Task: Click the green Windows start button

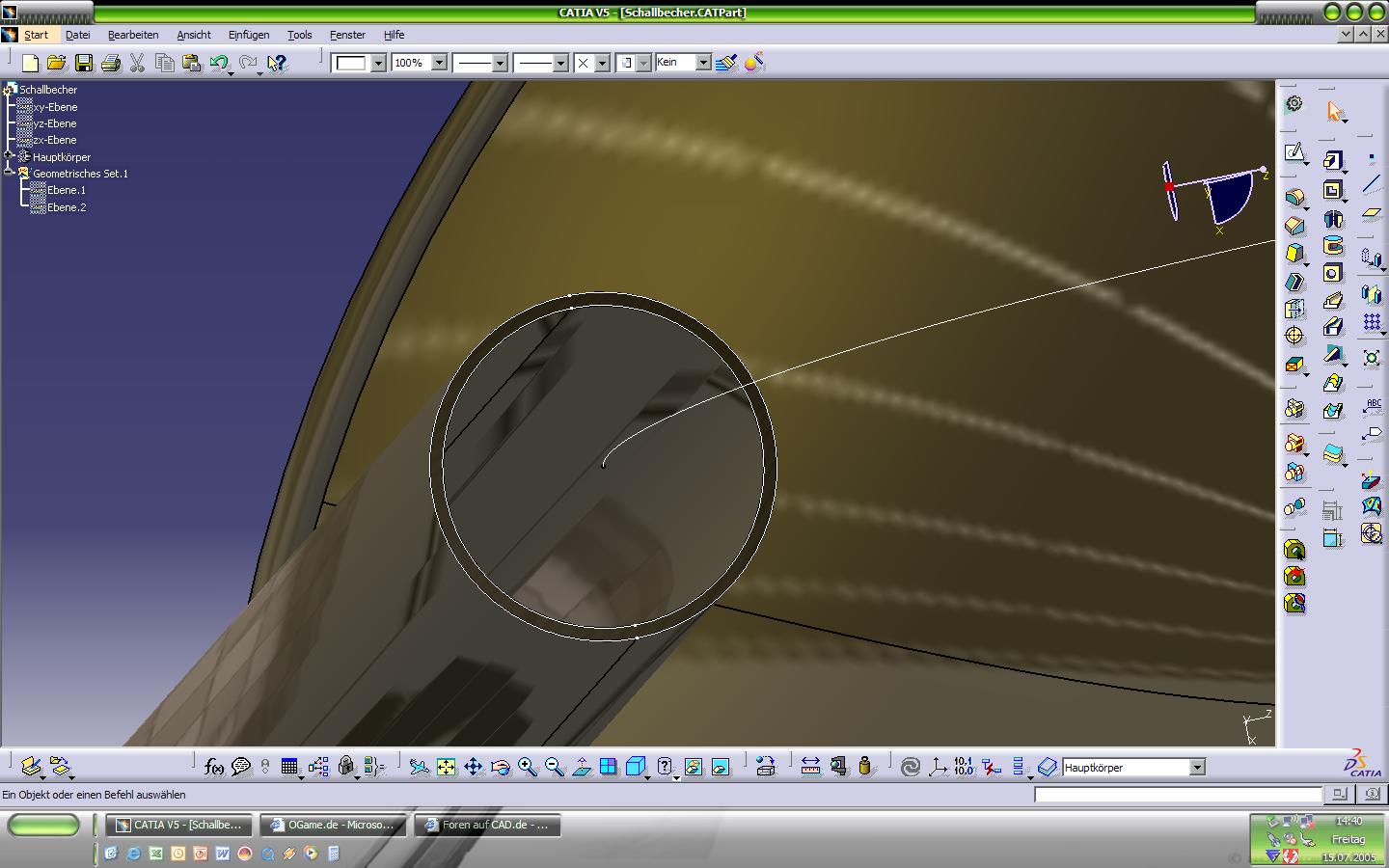Action: coord(43,825)
